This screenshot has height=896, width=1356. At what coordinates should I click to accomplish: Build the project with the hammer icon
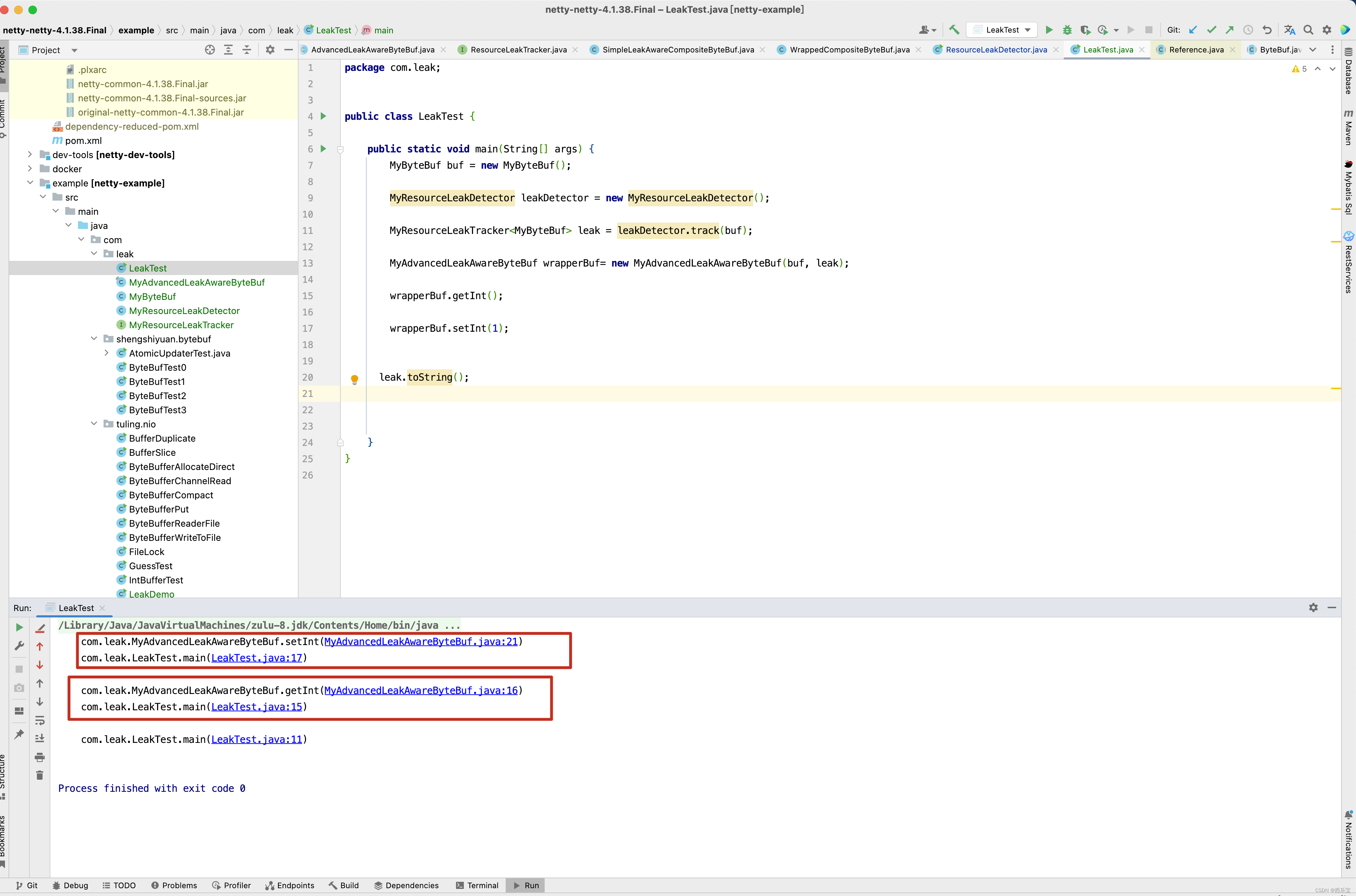(954, 30)
